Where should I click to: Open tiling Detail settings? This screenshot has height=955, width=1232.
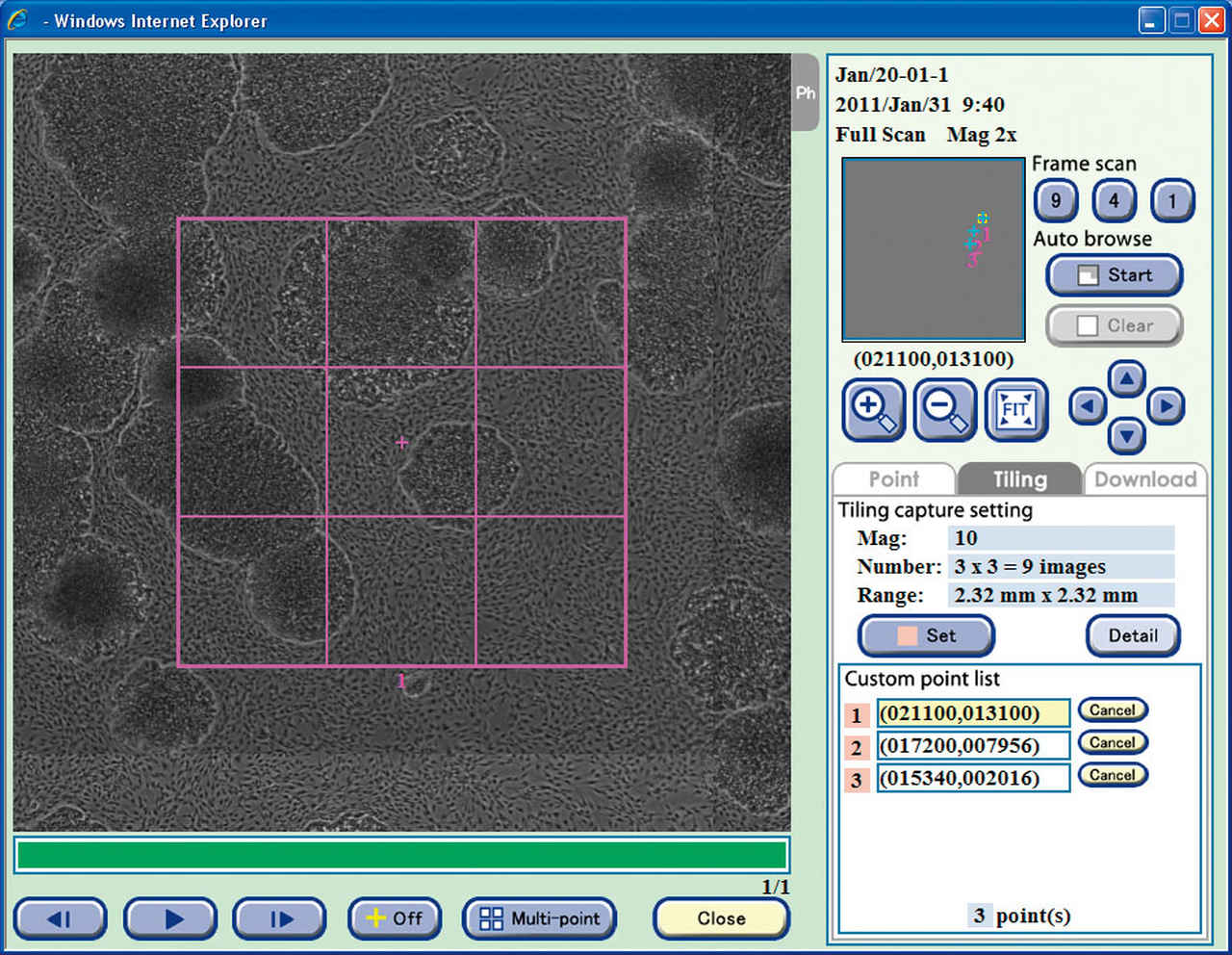(1133, 635)
